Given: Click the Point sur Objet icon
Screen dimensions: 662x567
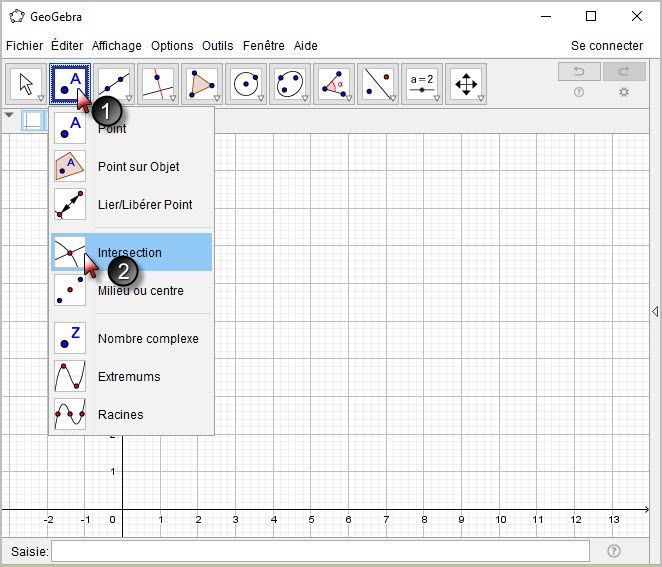Looking at the screenshot, I should [x=70, y=166].
